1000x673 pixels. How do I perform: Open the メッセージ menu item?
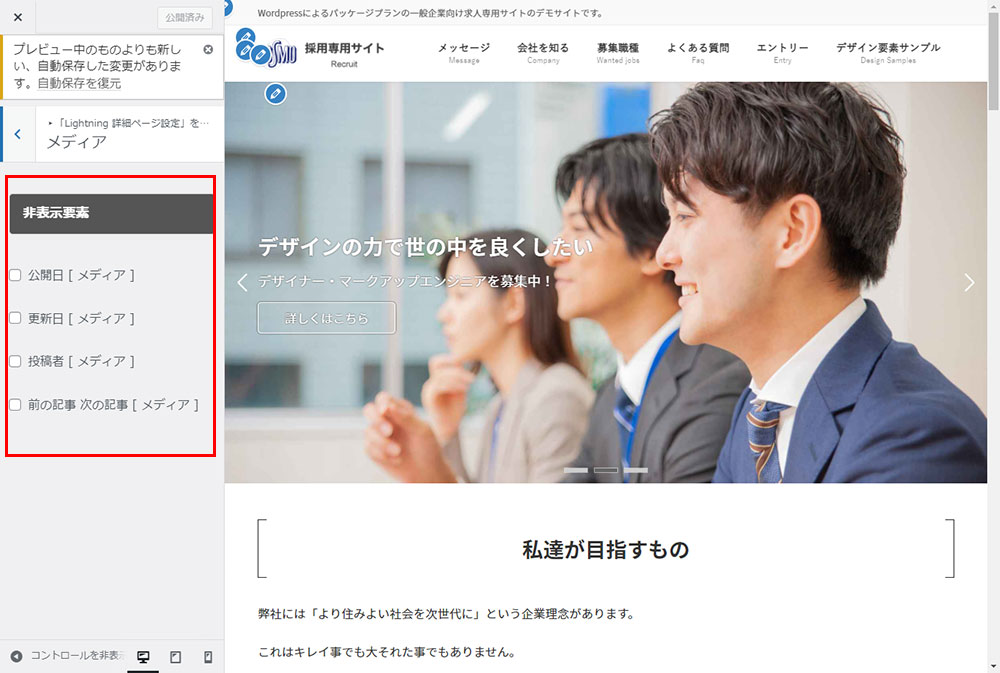click(464, 52)
